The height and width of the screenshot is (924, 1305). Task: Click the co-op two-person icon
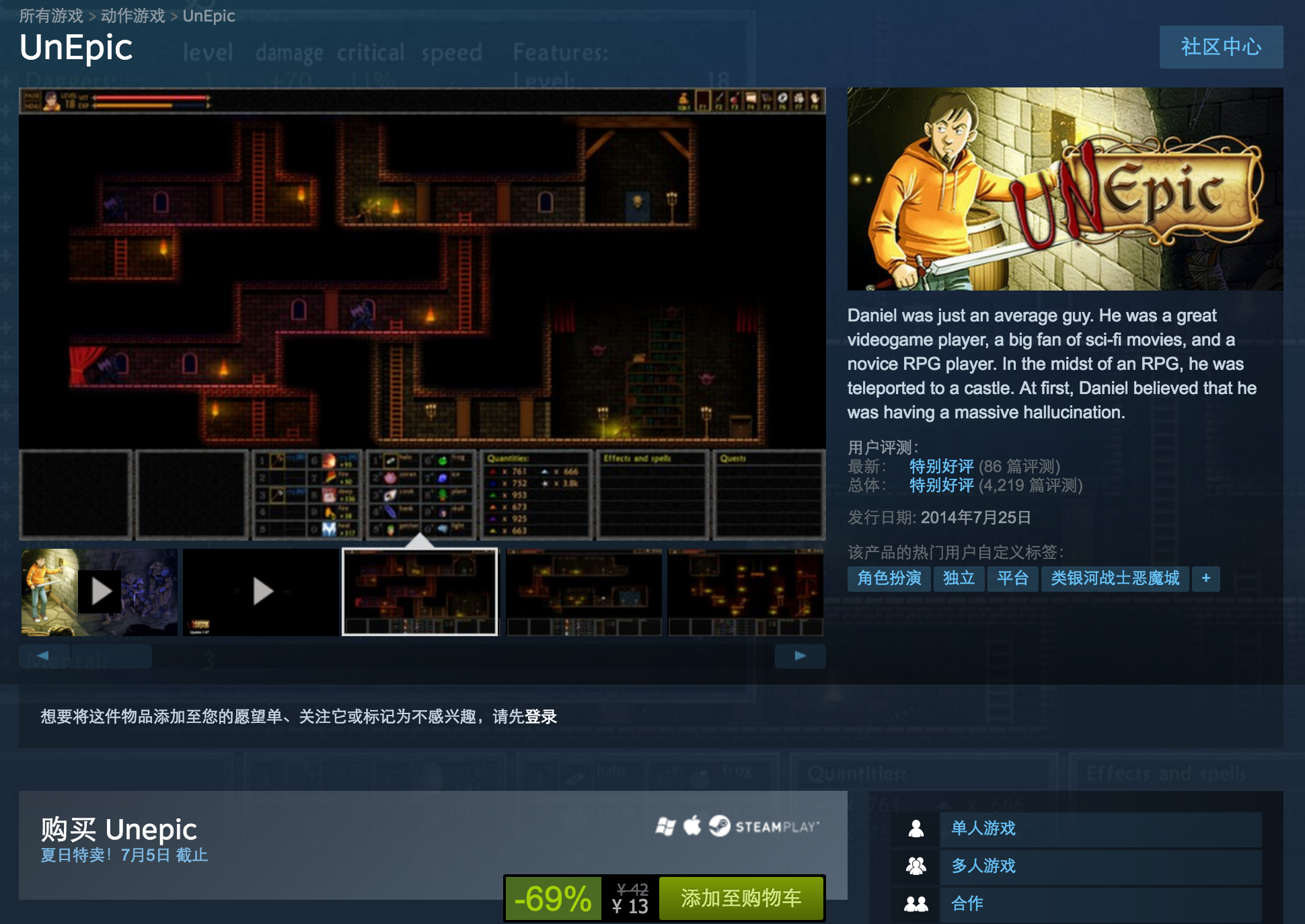916,904
